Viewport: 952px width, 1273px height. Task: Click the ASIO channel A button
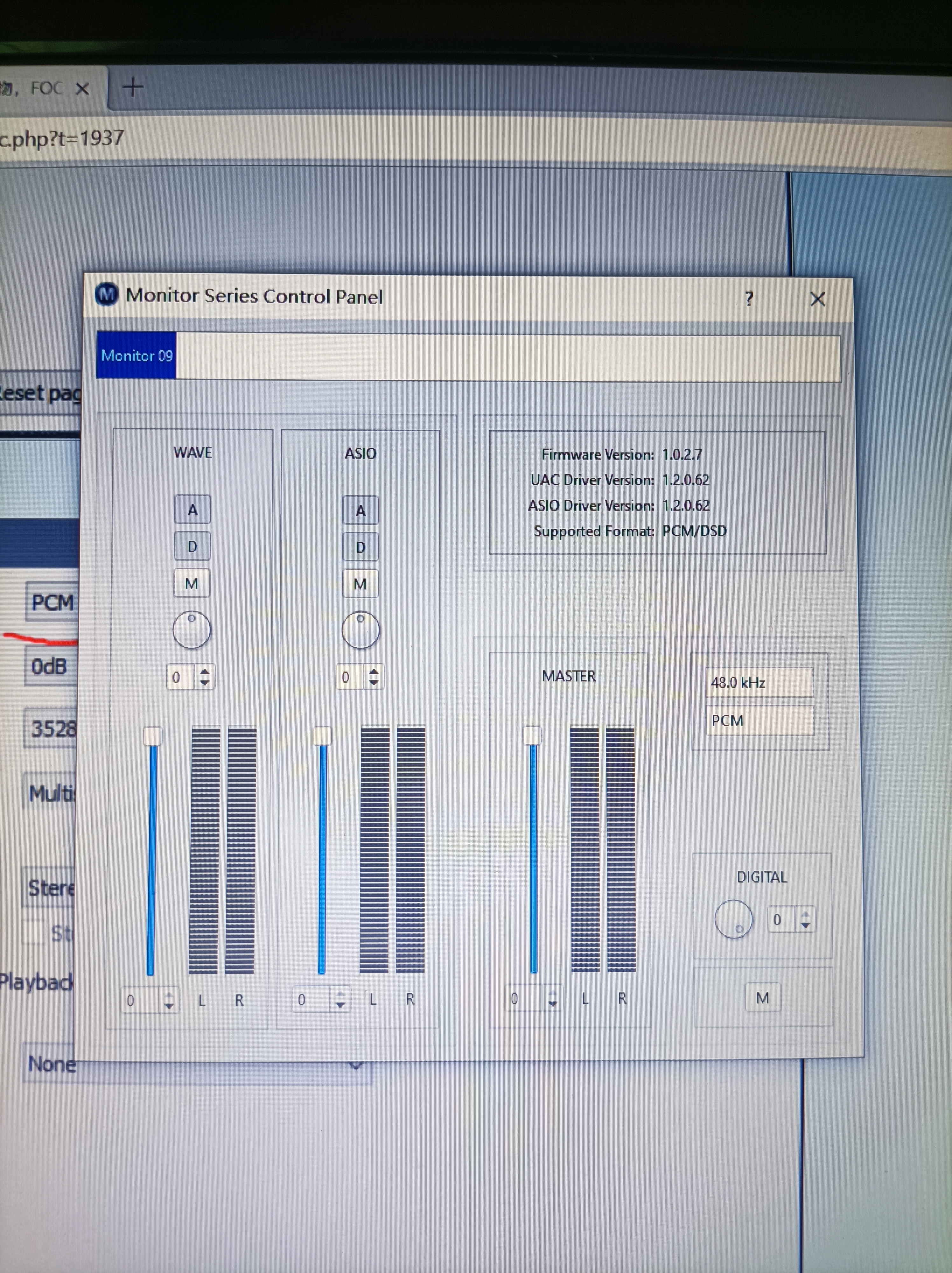click(360, 510)
